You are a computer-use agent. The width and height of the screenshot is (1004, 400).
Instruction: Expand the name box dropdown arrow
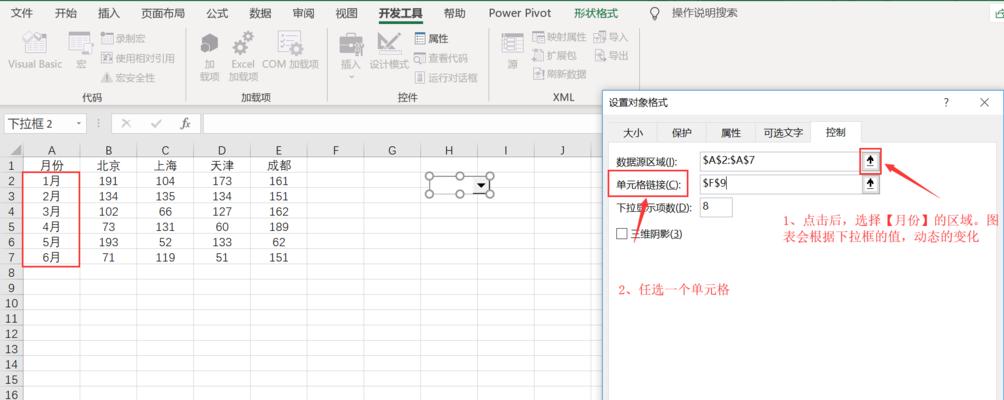click(79, 124)
